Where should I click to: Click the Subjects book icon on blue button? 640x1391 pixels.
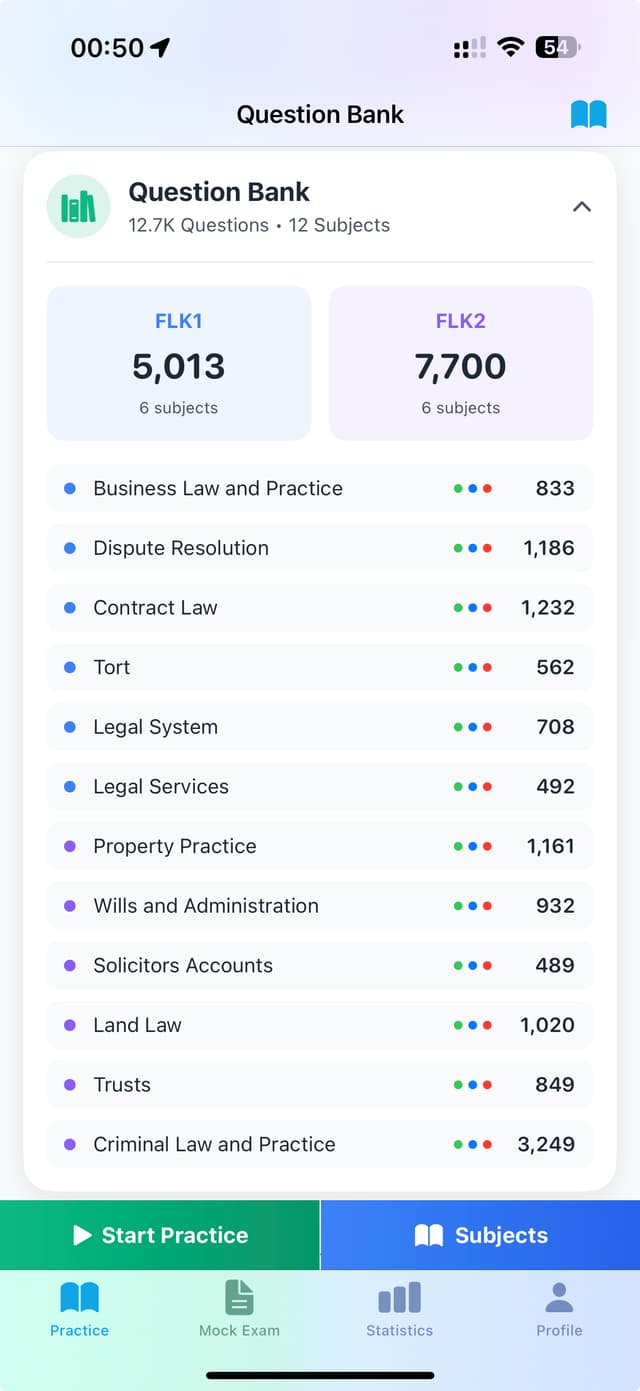pyautogui.click(x=428, y=1235)
